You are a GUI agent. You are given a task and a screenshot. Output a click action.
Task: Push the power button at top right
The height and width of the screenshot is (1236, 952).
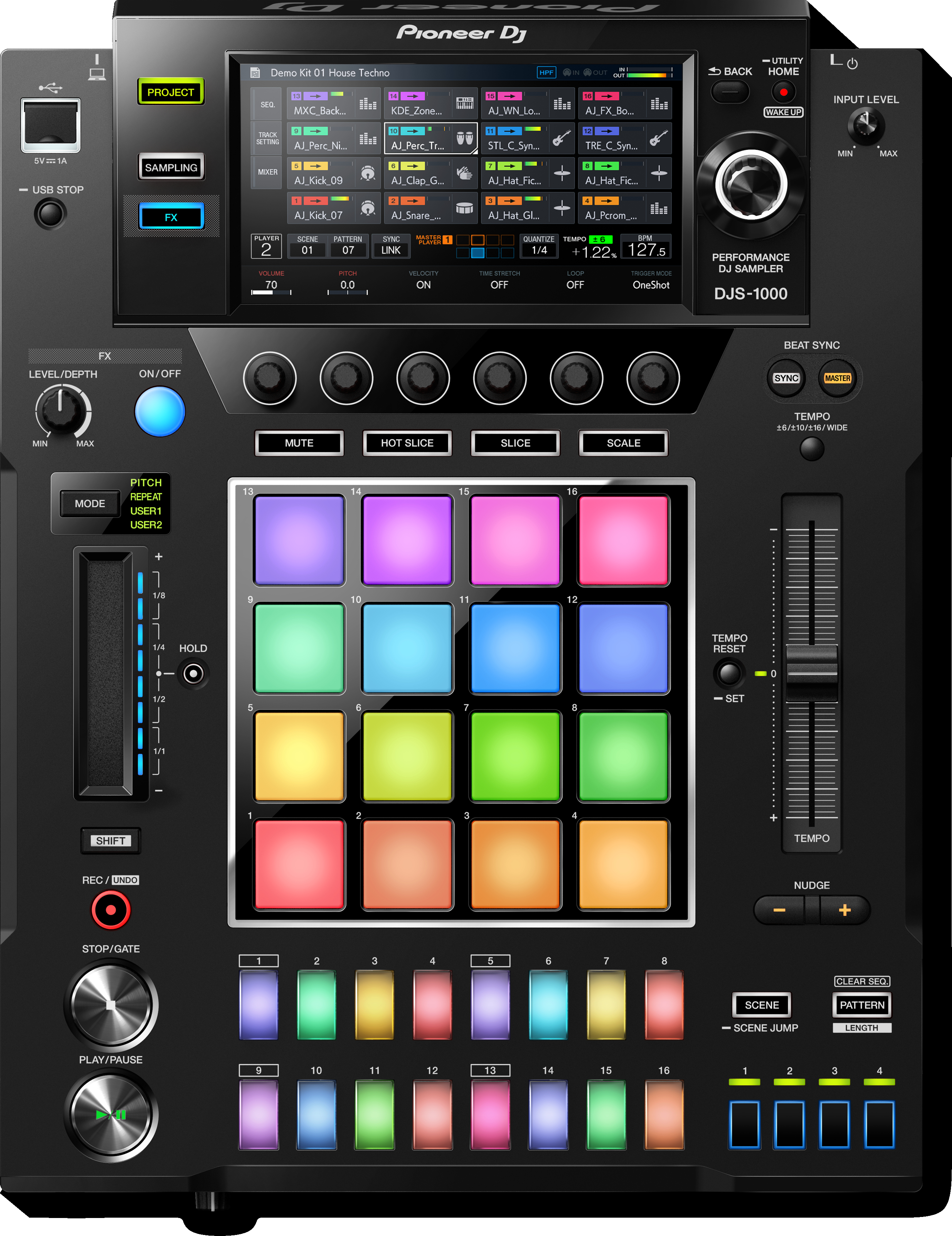[x=853, y=63]
